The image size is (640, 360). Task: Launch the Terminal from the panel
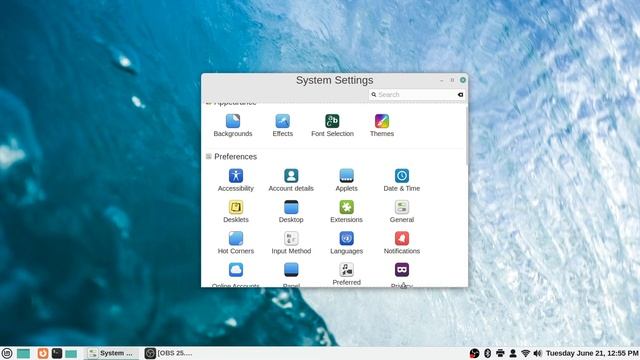57,353
